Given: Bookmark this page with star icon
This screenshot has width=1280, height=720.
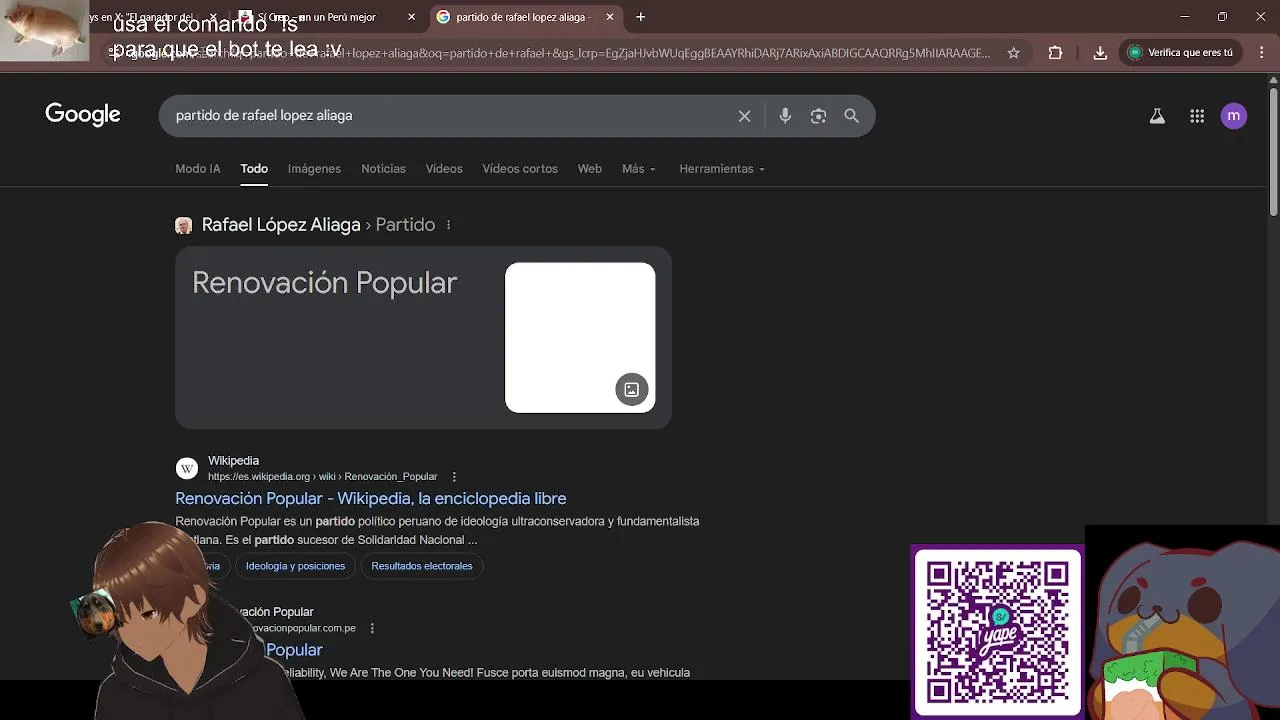Looking at the screenshot, I should [x=1013, y=53].
